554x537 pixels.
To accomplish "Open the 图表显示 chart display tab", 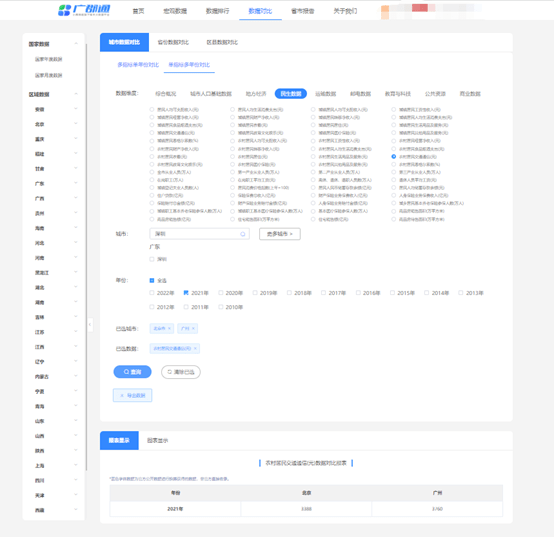I will 158,441.
